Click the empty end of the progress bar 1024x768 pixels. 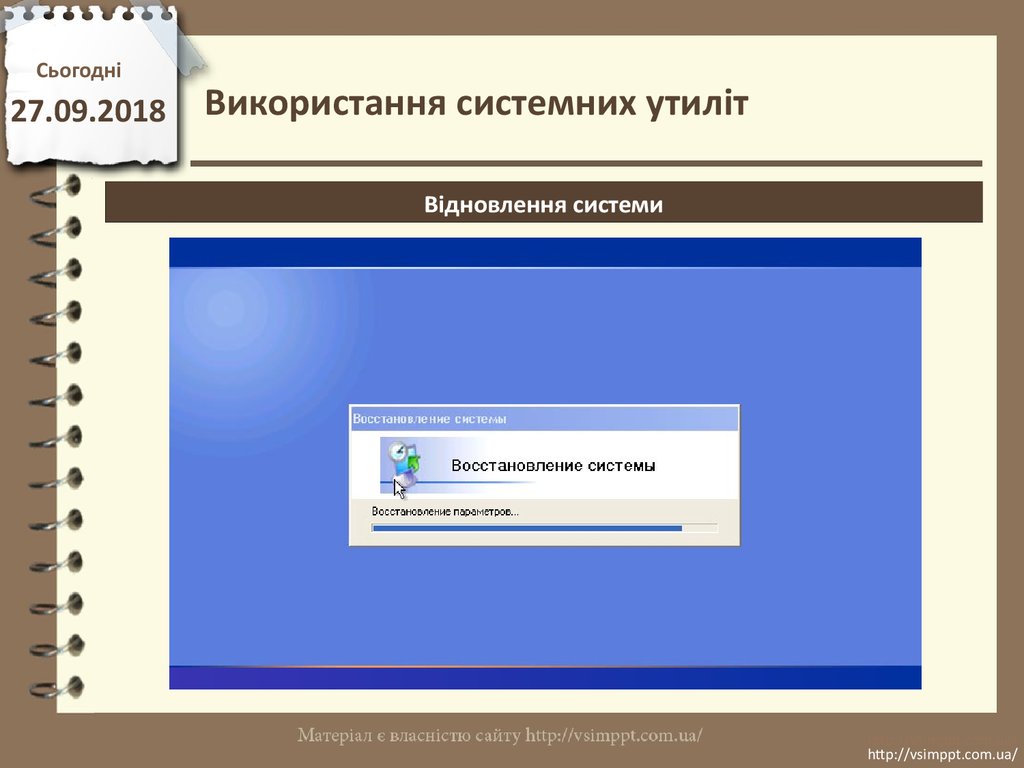click(x=700, y=527)
